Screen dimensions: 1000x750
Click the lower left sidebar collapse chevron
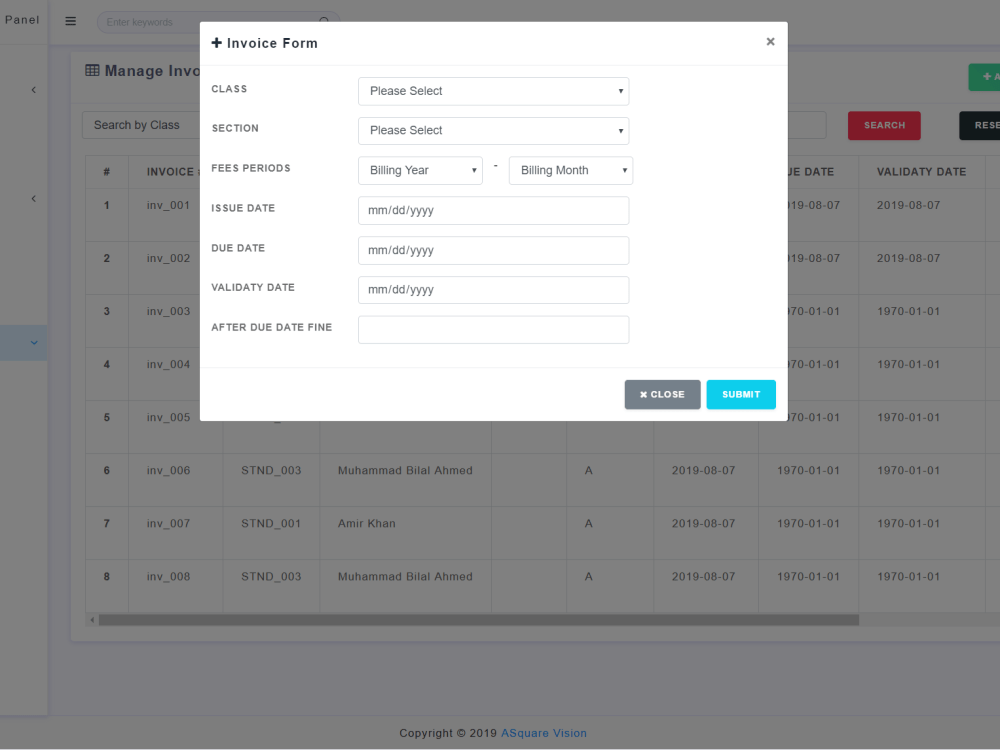[x=33, y=198]
